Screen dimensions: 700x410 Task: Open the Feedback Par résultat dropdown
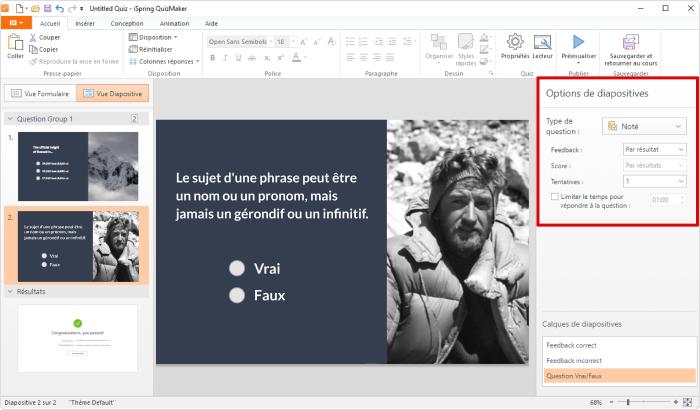[x=654, y=149]
